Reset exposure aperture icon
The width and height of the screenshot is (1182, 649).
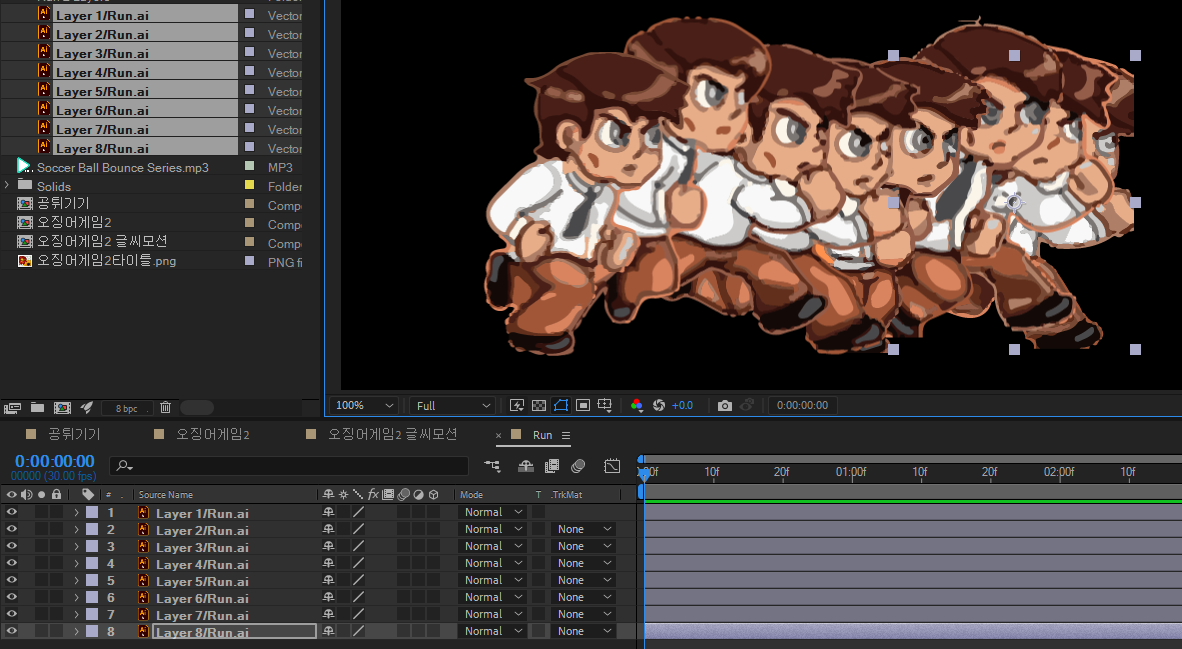point(659,406)
